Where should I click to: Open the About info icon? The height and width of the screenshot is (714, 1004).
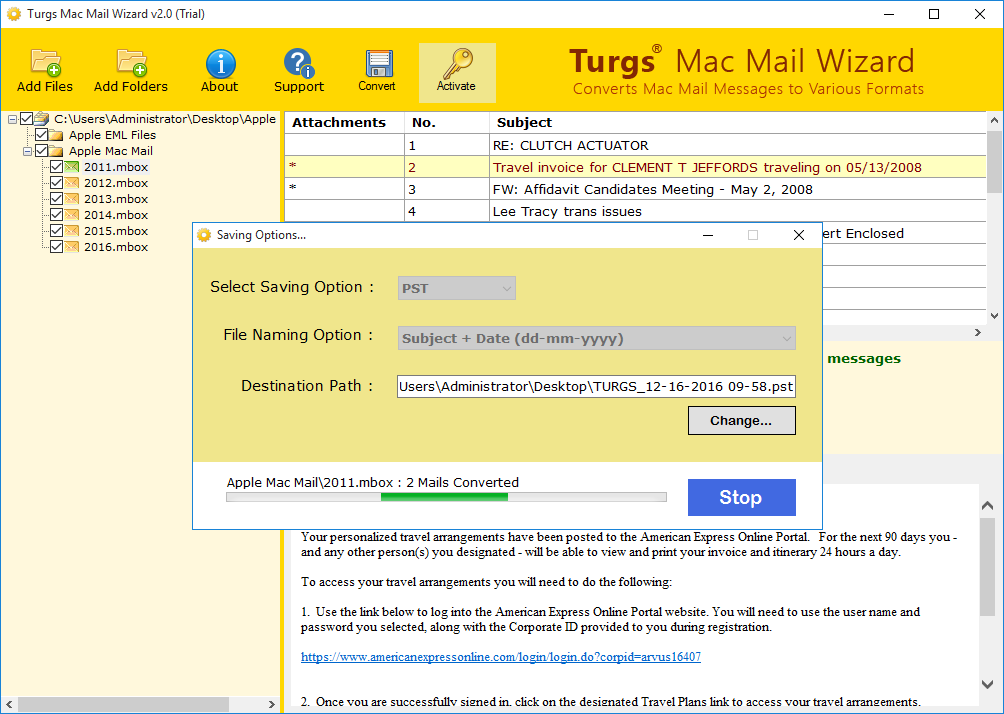[220, 63]
